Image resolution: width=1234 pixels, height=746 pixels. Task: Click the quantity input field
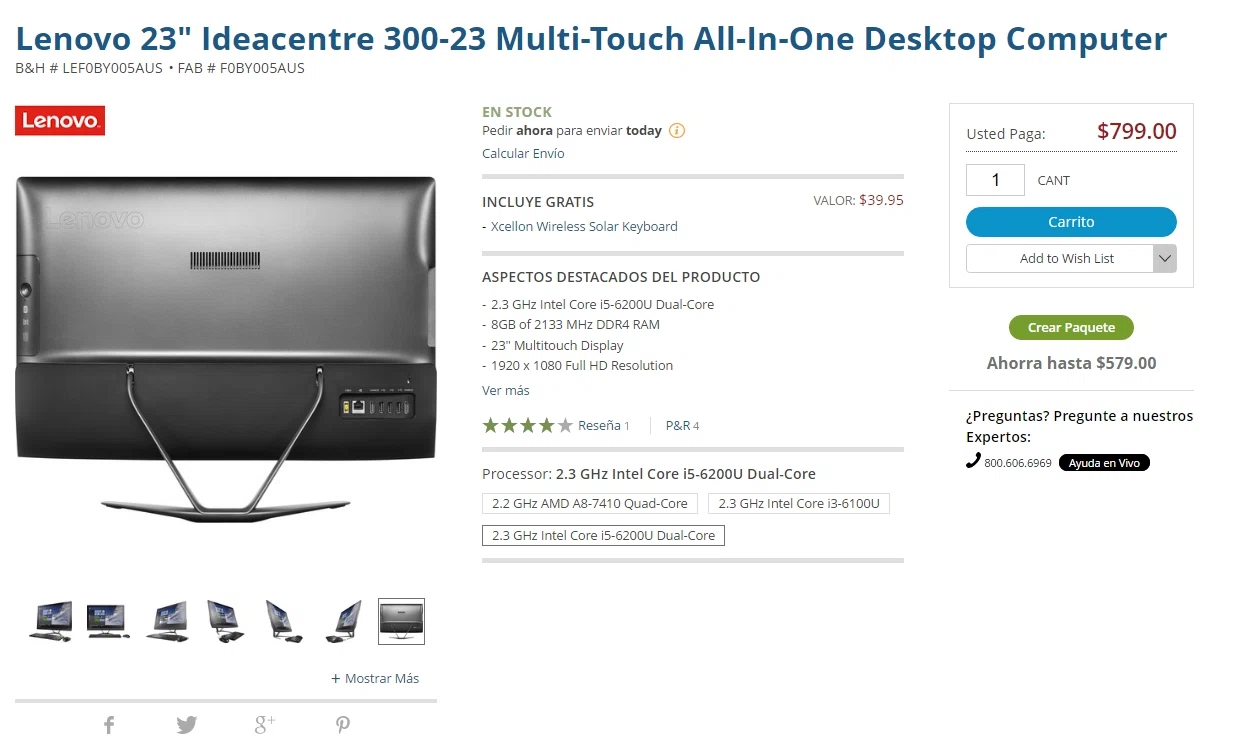pos(995,180)
